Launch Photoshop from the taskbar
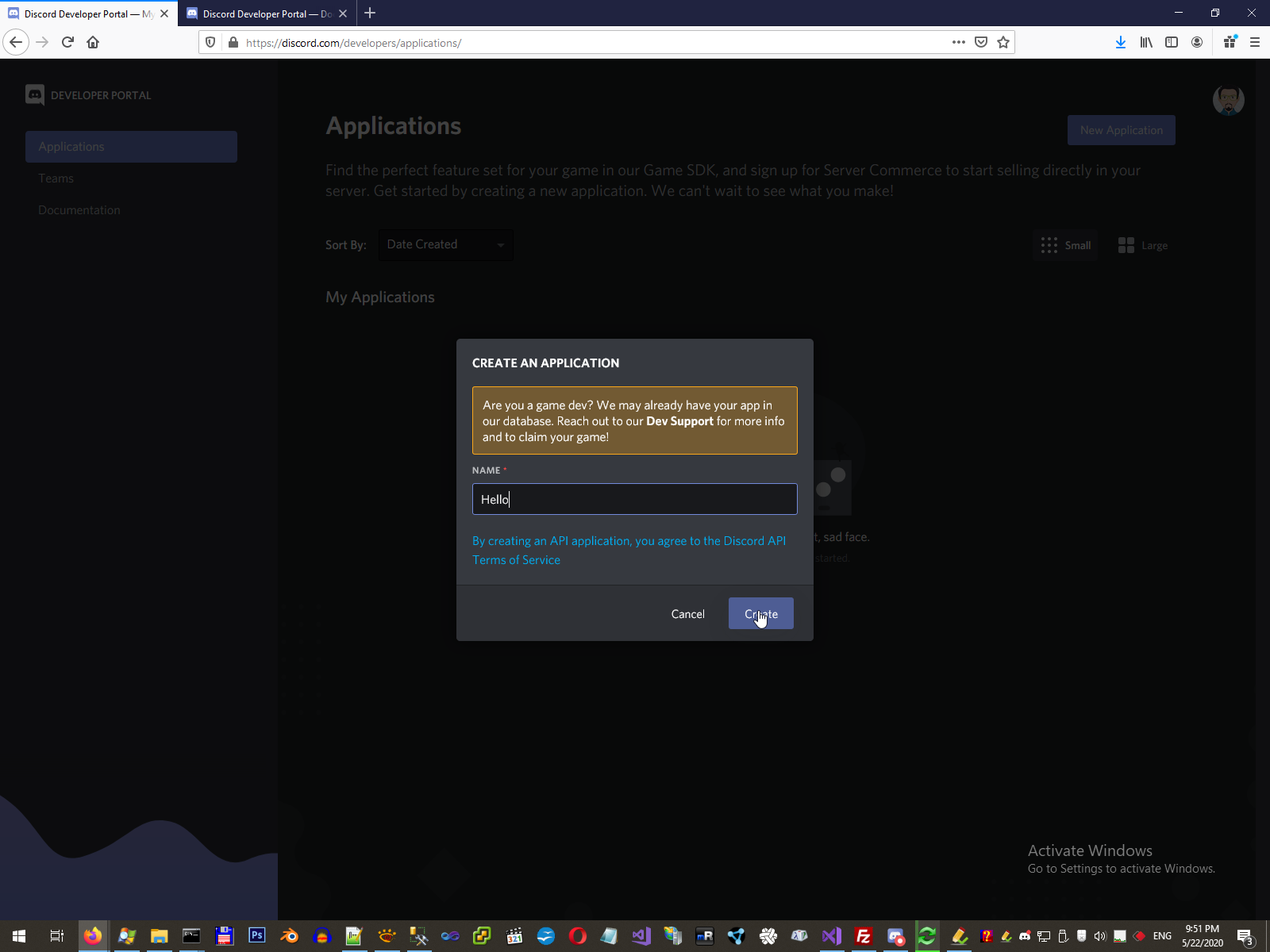 tap(257, 935)
